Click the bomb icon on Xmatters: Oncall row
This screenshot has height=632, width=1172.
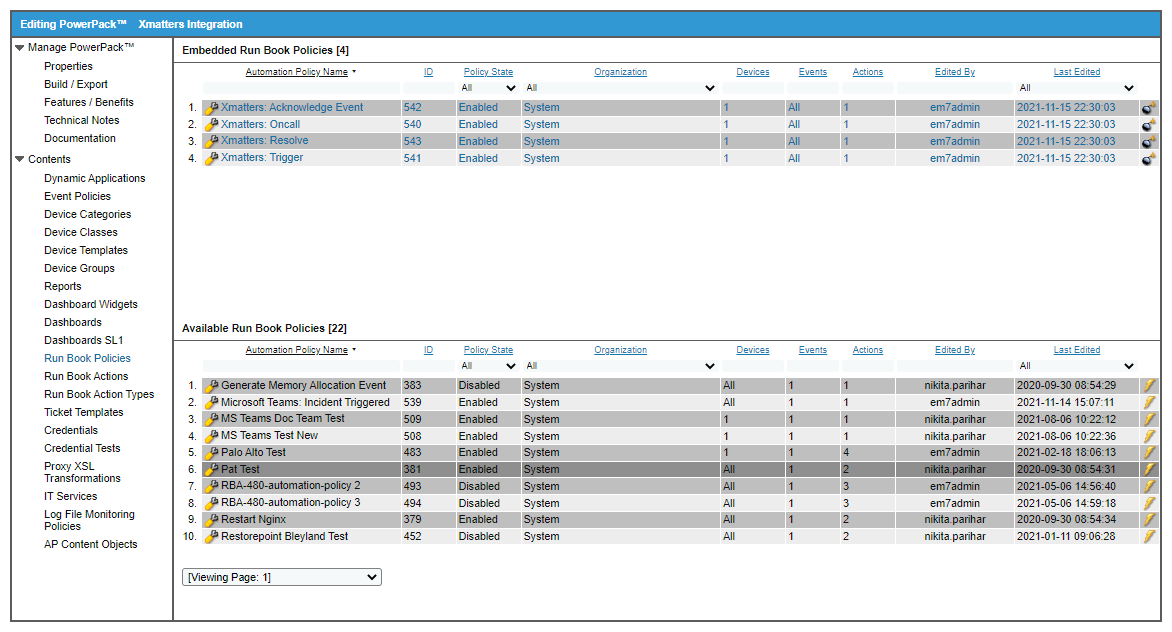[1149, 125]
